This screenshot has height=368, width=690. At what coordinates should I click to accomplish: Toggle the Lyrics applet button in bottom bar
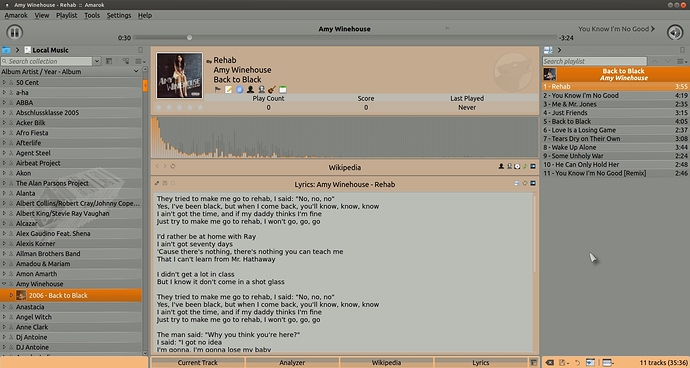481,363
